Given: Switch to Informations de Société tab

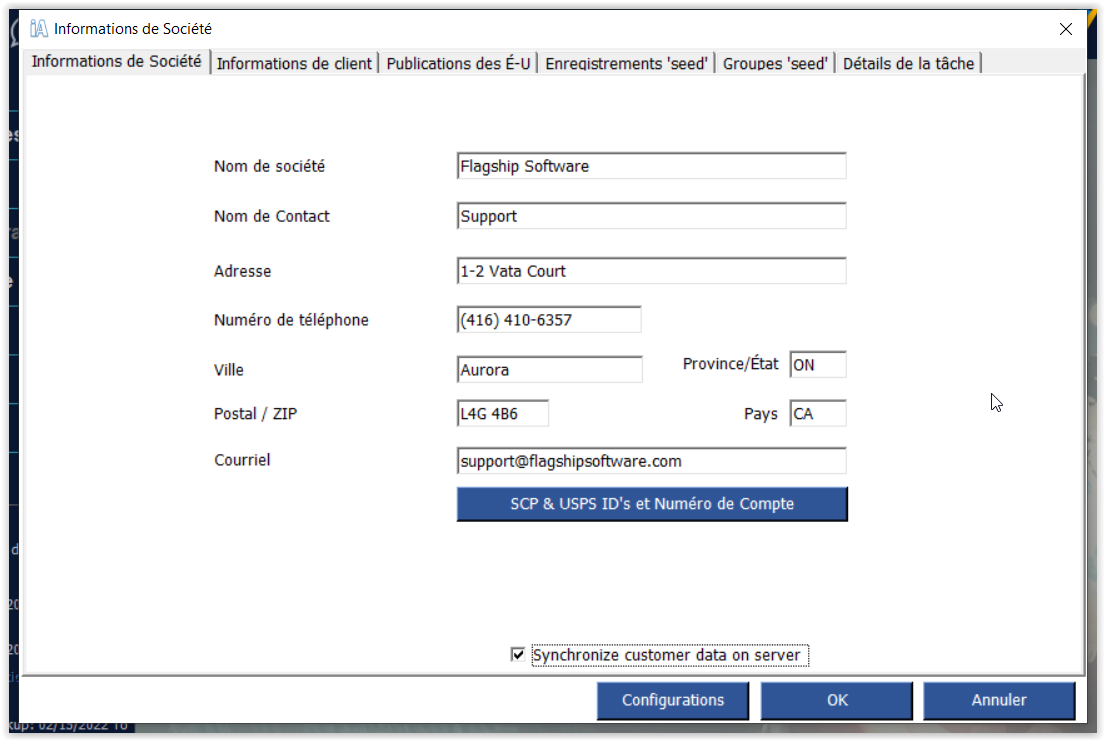Looking at the screenshot, I should [x=116, y=62].
